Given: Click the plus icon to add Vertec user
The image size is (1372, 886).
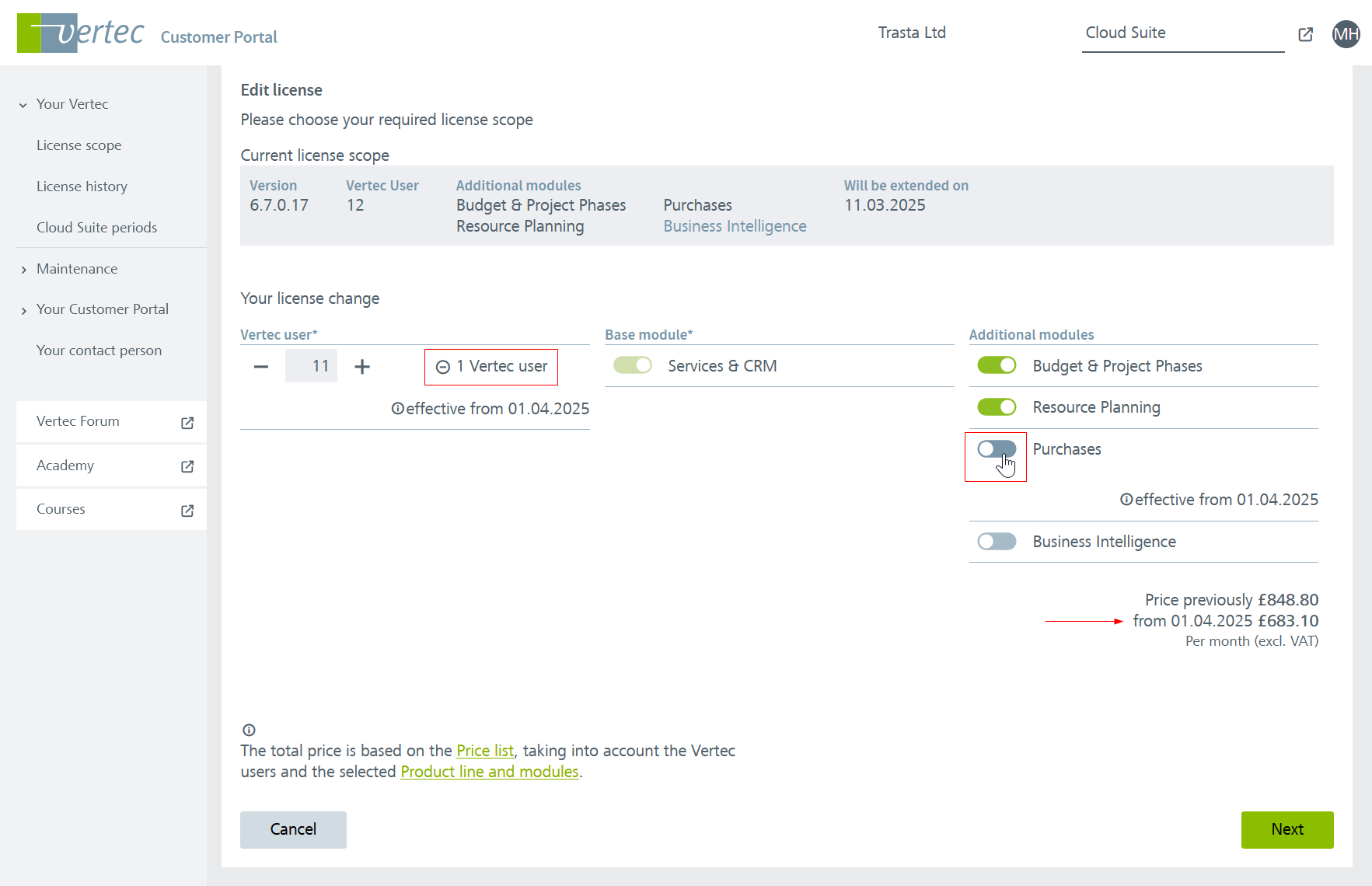Looking at the screenshot, I should click(x=362, y=367).
